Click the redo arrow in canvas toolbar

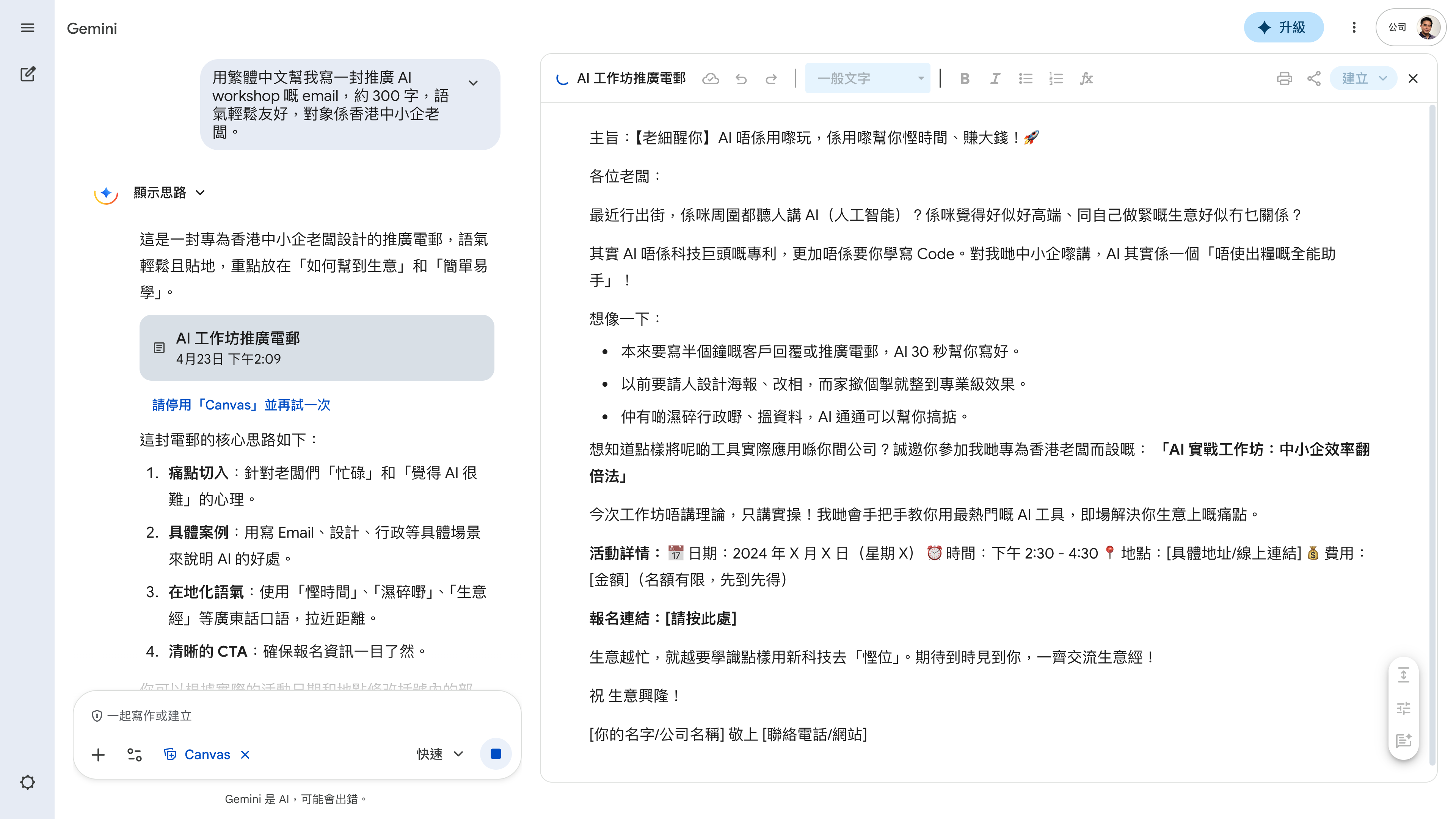771,78
